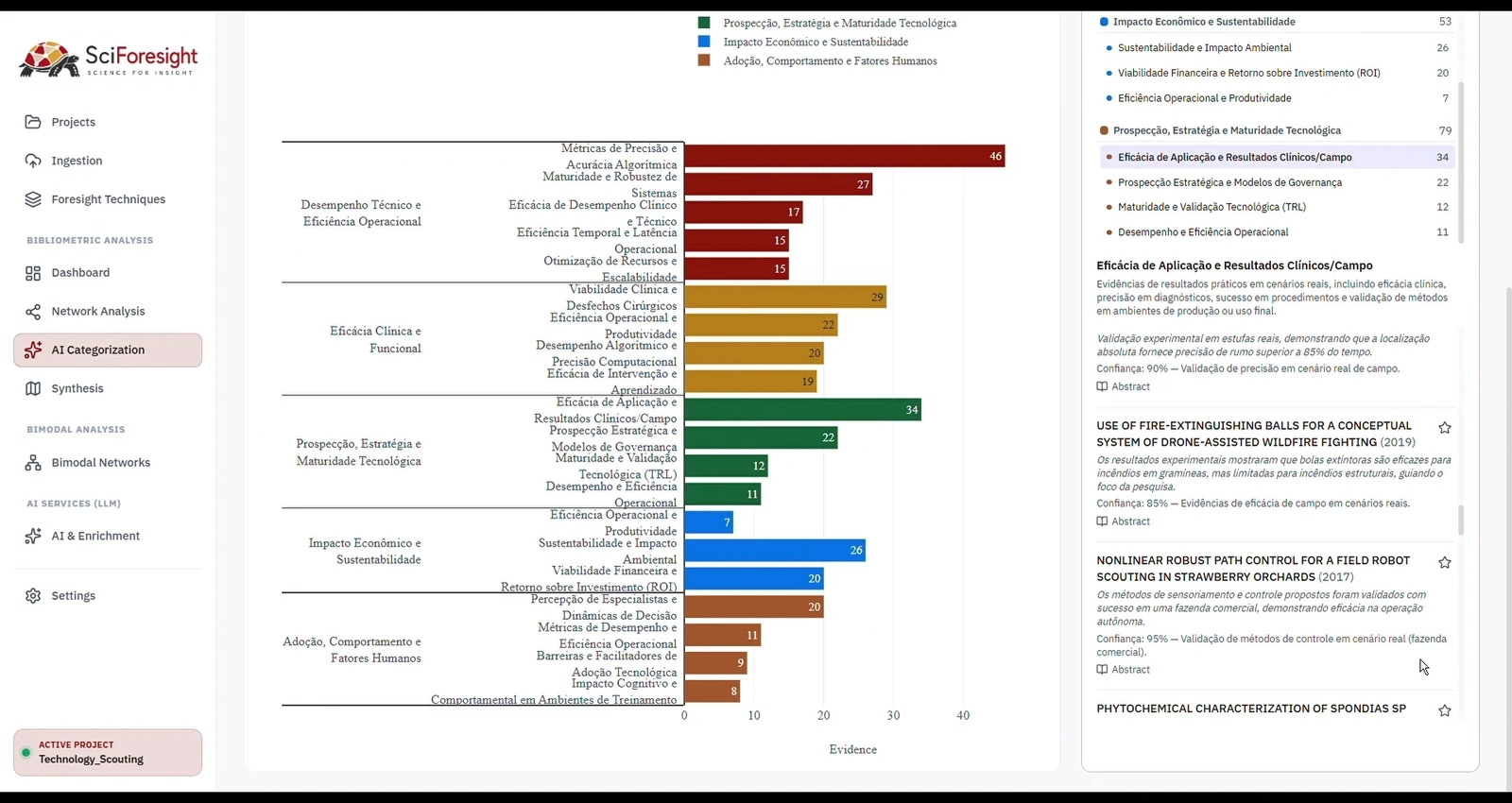
Task: Click the dark red bar valued 46
Action: pos(845,156)
